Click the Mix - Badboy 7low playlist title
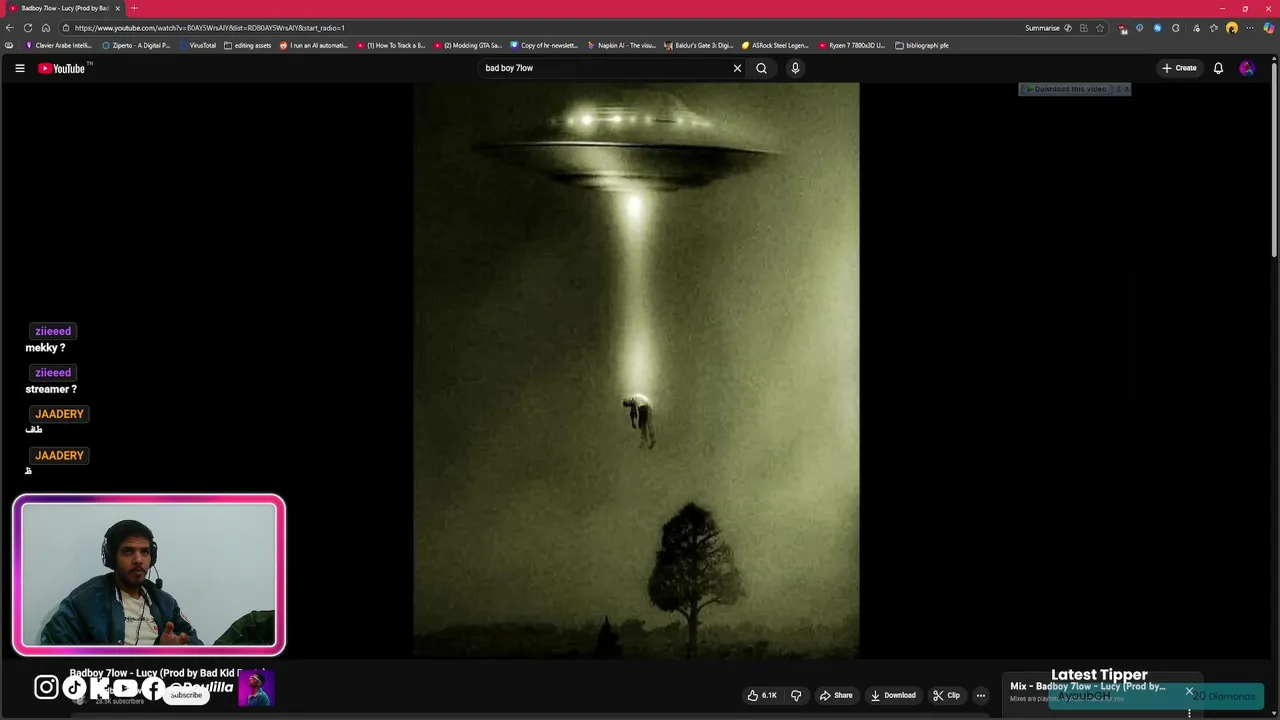1280x720 pixels. (1087, 686)
